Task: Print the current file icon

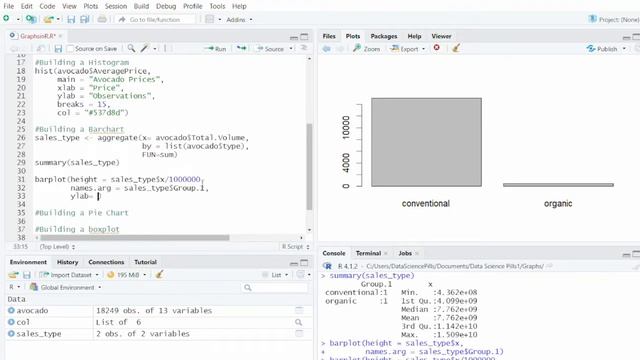Action: coord(102,19)
